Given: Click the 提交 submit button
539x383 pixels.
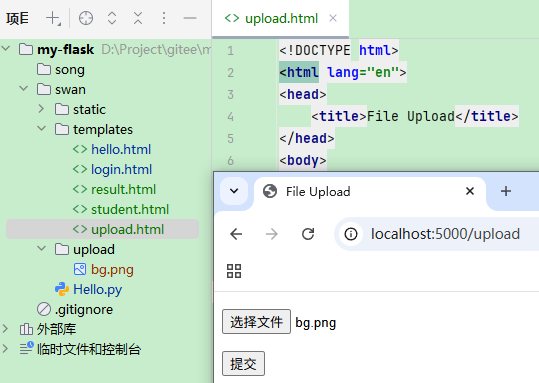Looking at the screenshot, I should tap(243, 364).
